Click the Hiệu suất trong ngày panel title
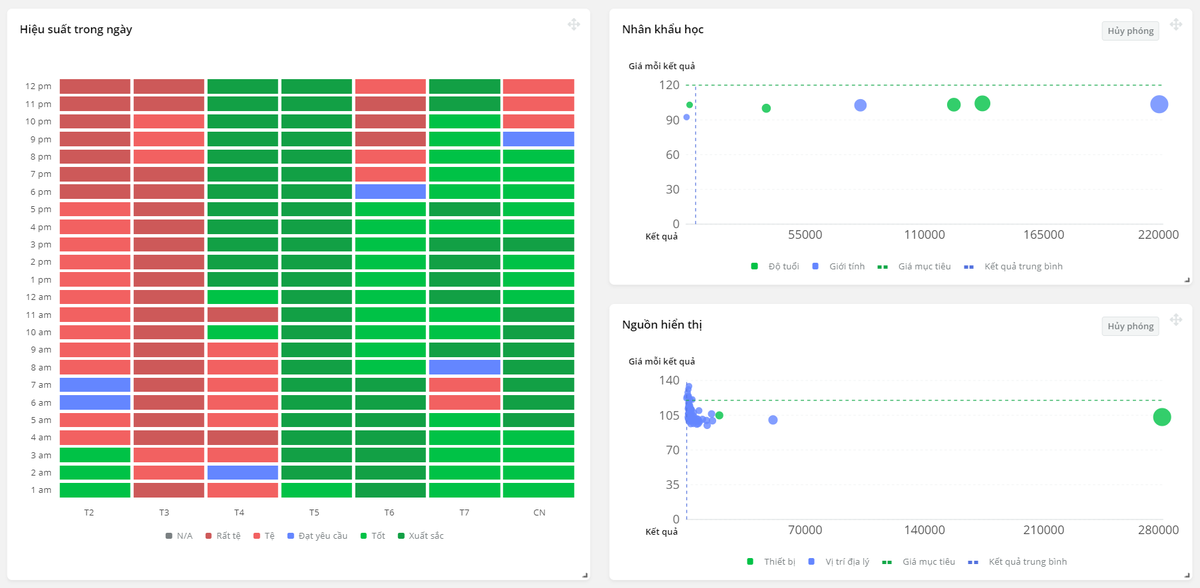 click(76, 29)
